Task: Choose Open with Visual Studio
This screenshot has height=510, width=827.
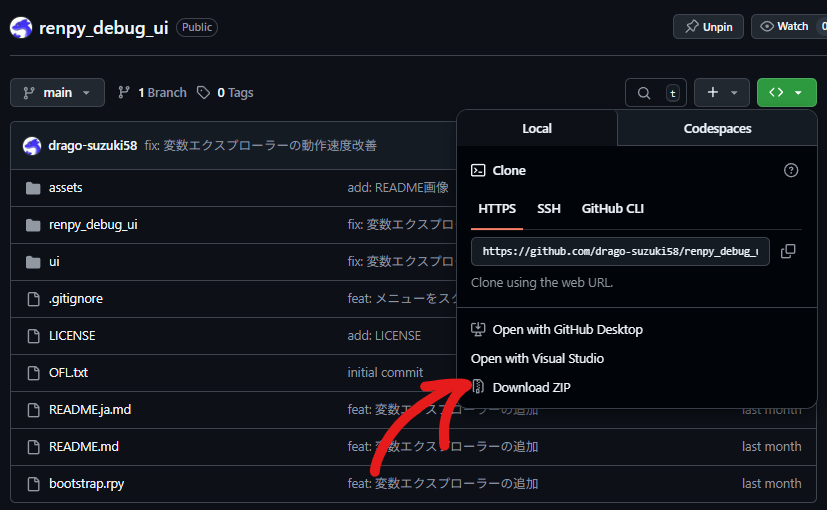Action: [537, 359]
